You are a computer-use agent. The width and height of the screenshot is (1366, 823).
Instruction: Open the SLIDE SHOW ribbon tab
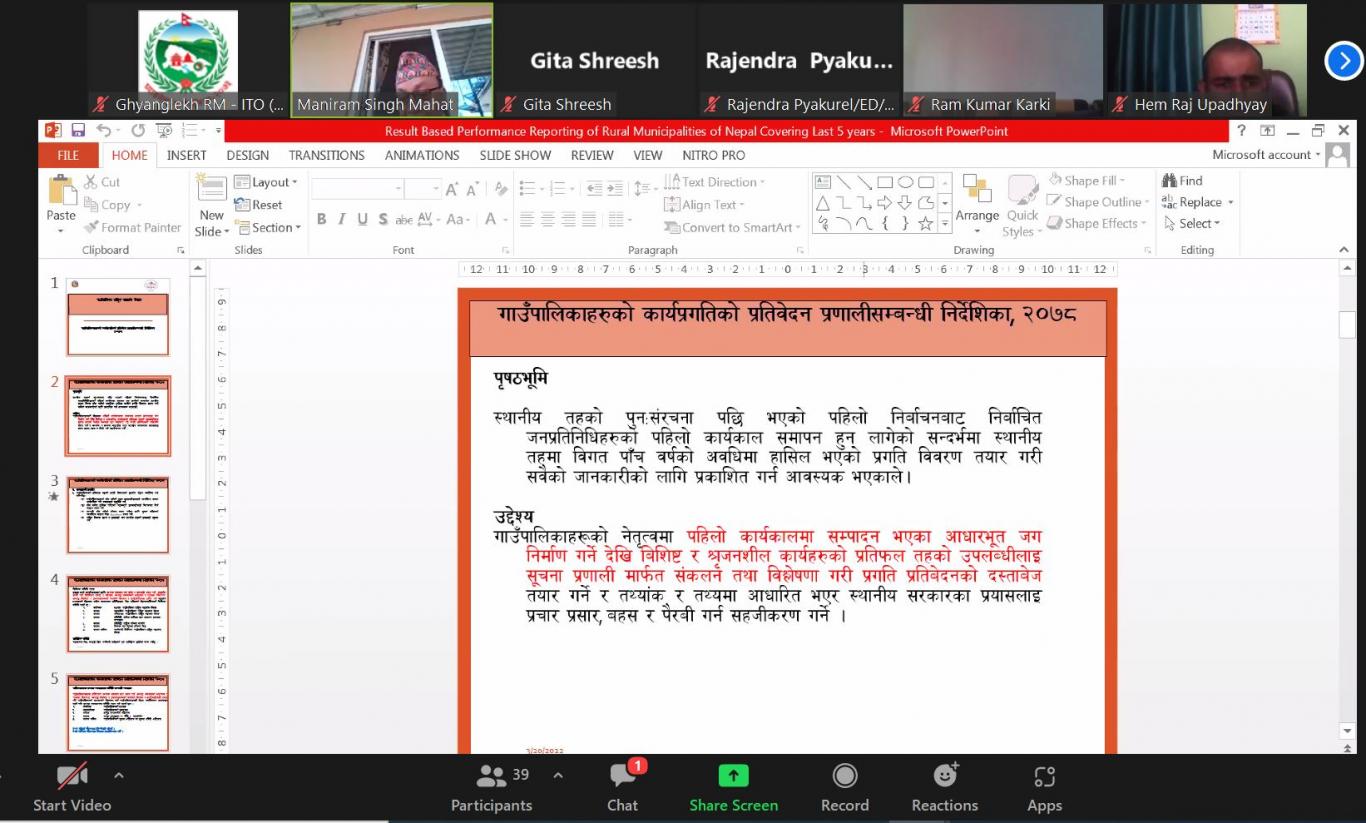(515, 155)
